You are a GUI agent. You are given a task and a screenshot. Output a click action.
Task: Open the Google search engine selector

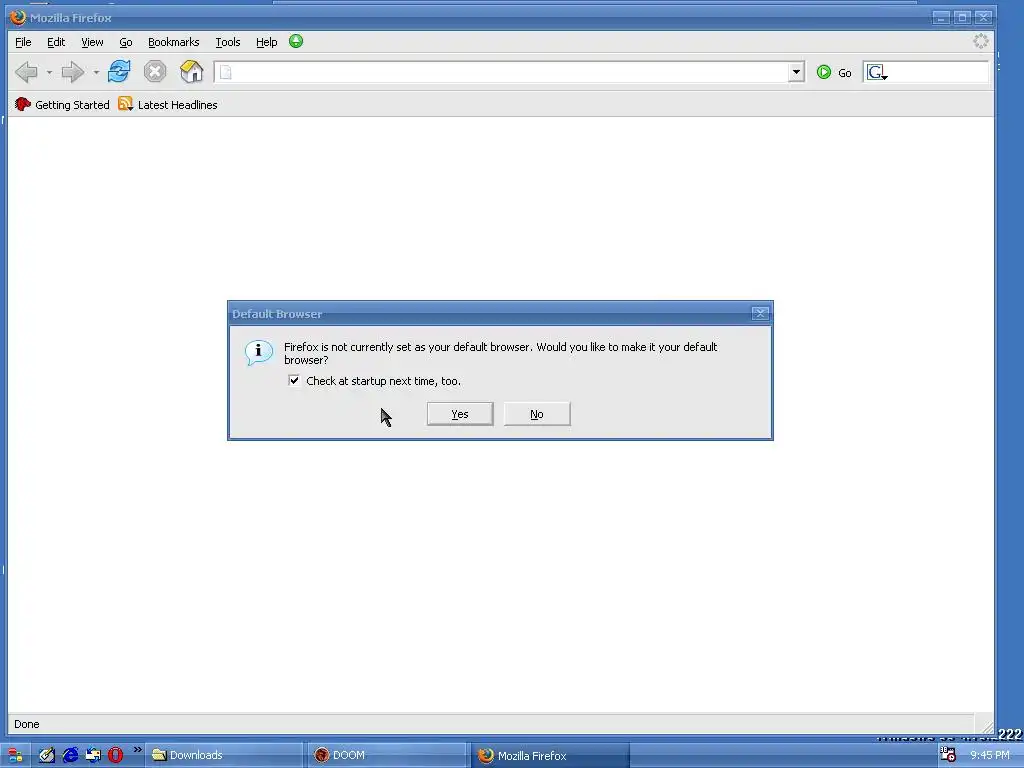876,72
